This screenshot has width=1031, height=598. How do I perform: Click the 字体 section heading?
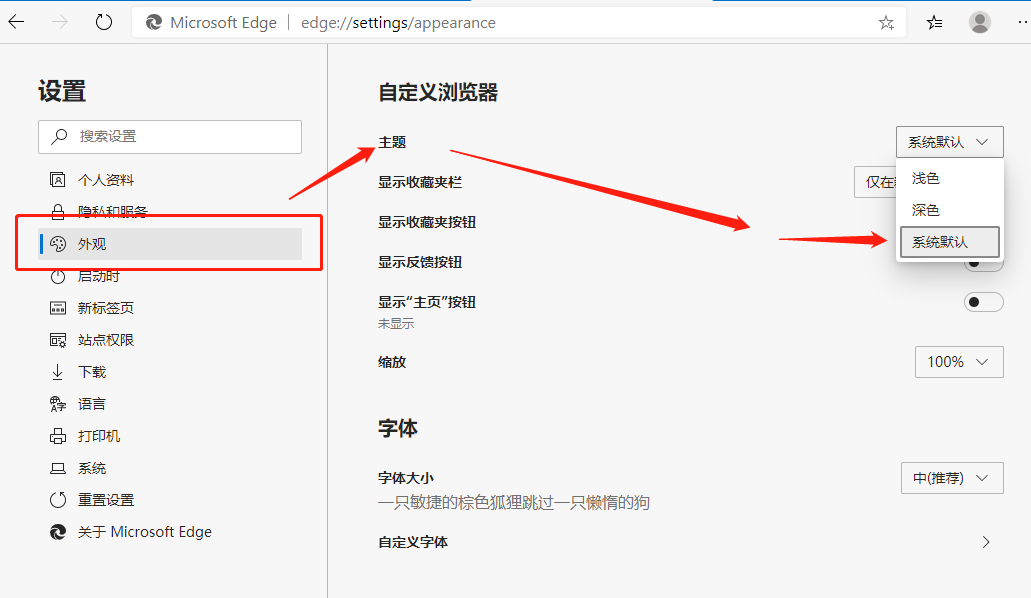click(x=398, y=429)
